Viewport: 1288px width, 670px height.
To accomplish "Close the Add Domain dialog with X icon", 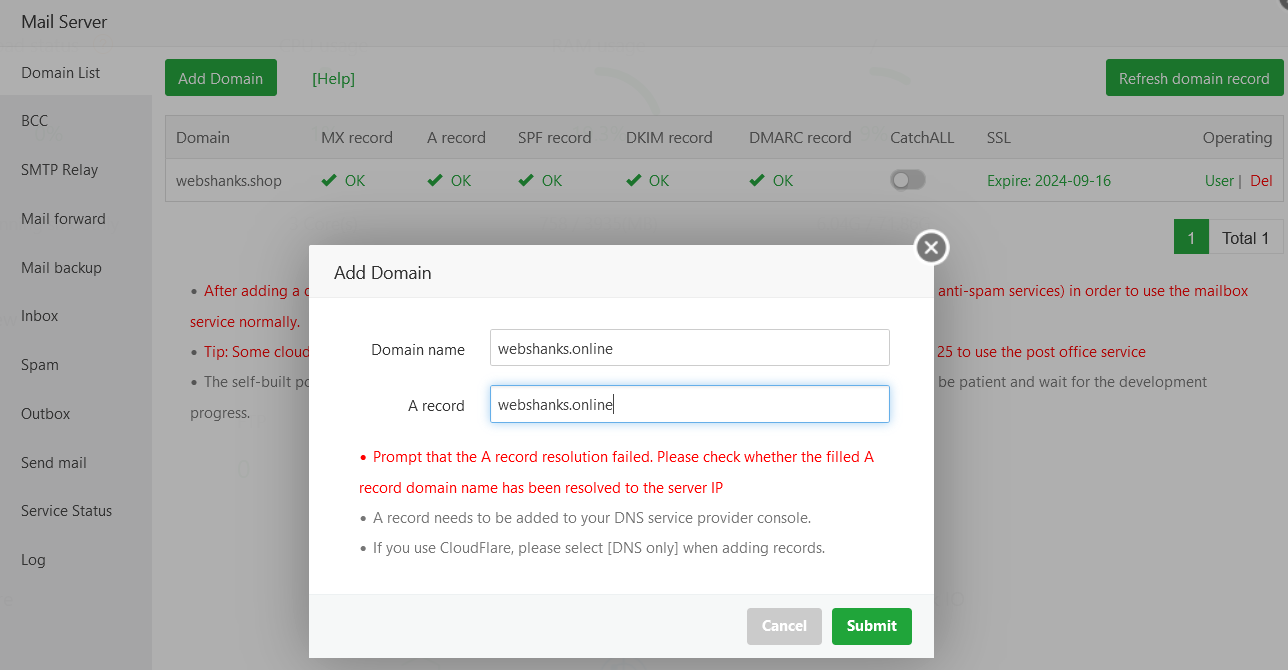I will [931, 247].
